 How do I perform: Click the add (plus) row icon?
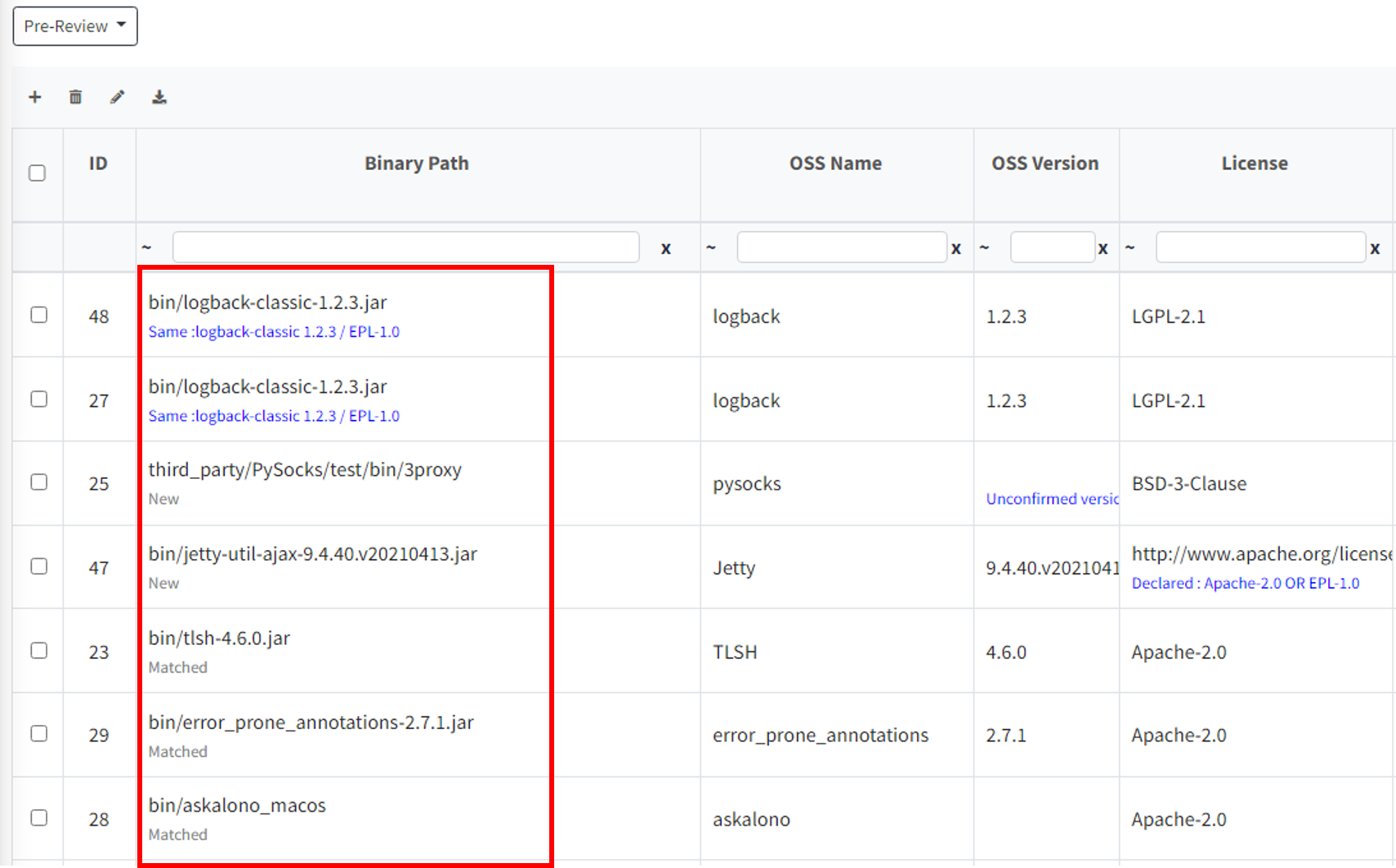tap(34, 97)
